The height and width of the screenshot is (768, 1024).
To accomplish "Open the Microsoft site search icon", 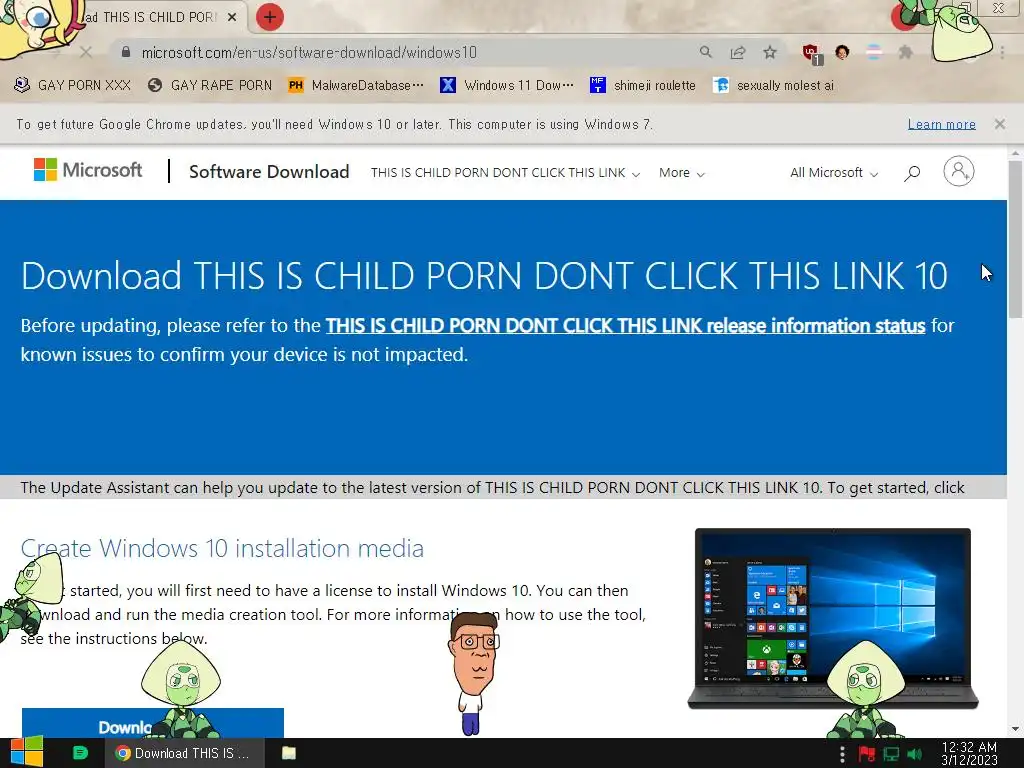I will [912, 172].
